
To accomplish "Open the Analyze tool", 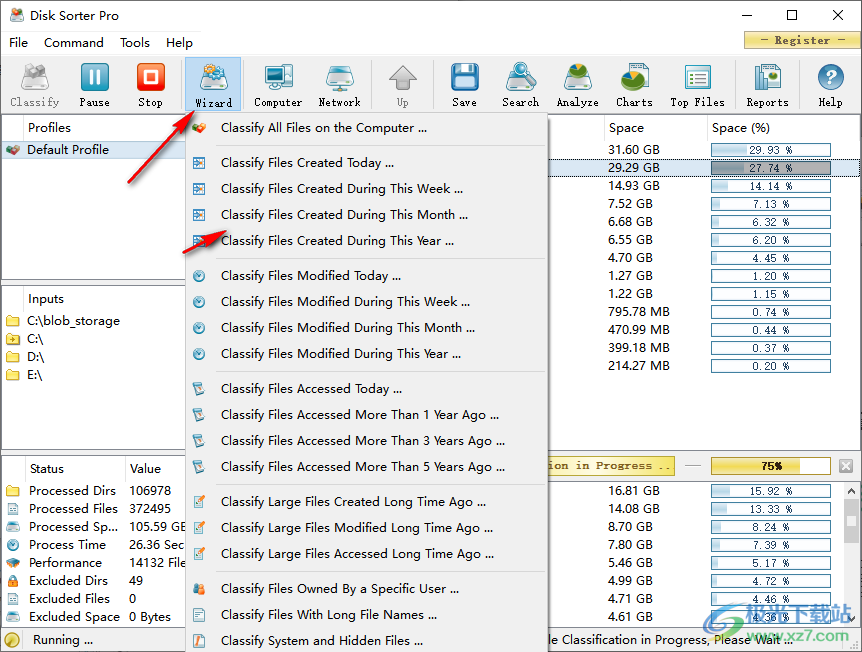I will pos(577,85).
